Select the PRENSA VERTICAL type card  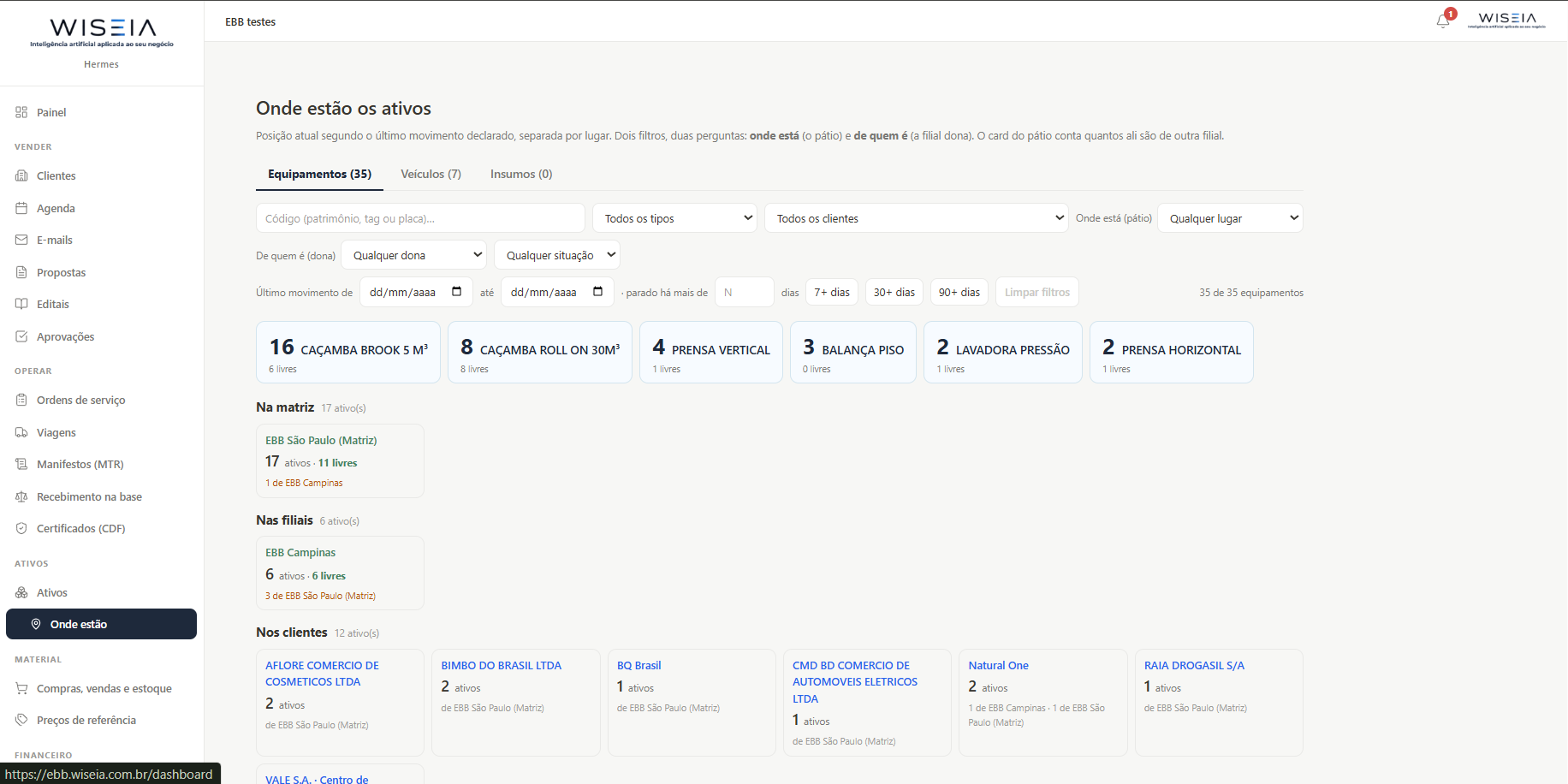(x=711, y=352)
